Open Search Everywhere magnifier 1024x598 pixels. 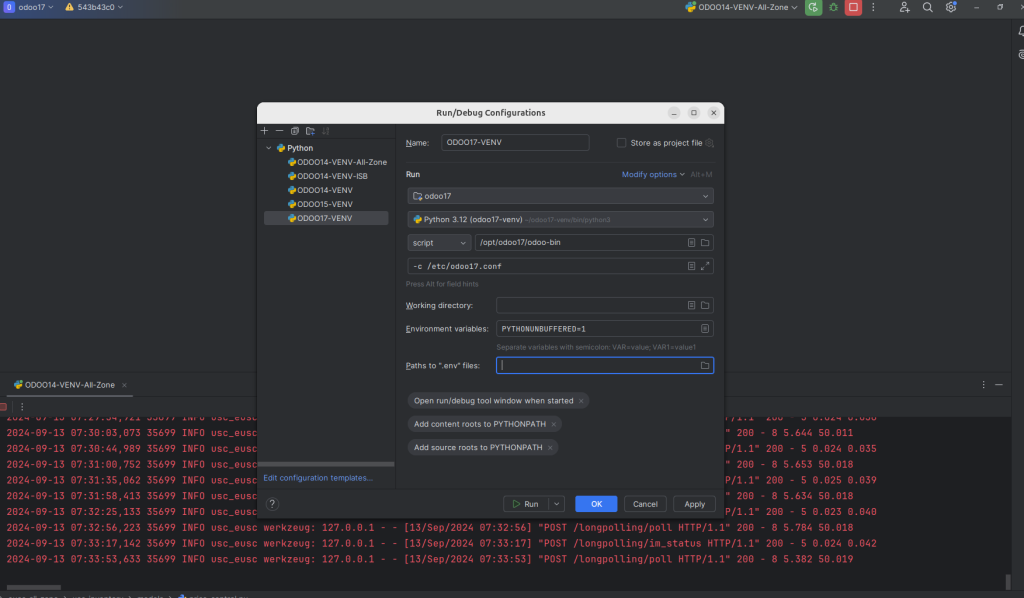(927, 7)
